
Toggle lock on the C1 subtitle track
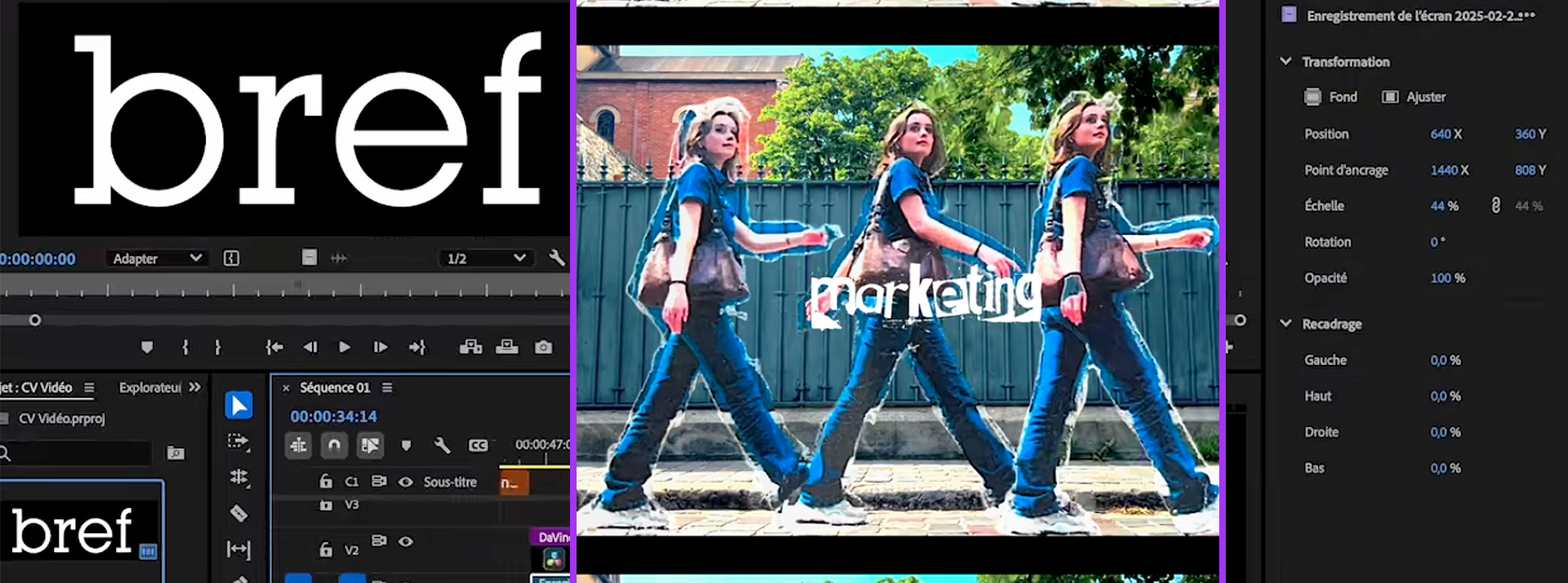point(326,481)
